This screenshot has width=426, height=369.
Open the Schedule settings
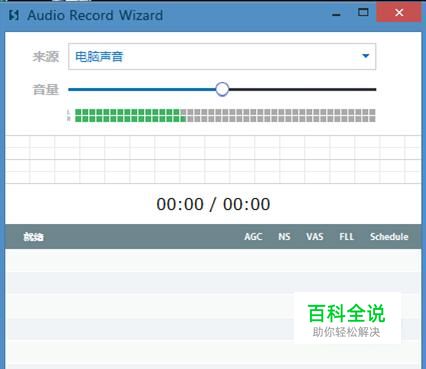[389, 237]
